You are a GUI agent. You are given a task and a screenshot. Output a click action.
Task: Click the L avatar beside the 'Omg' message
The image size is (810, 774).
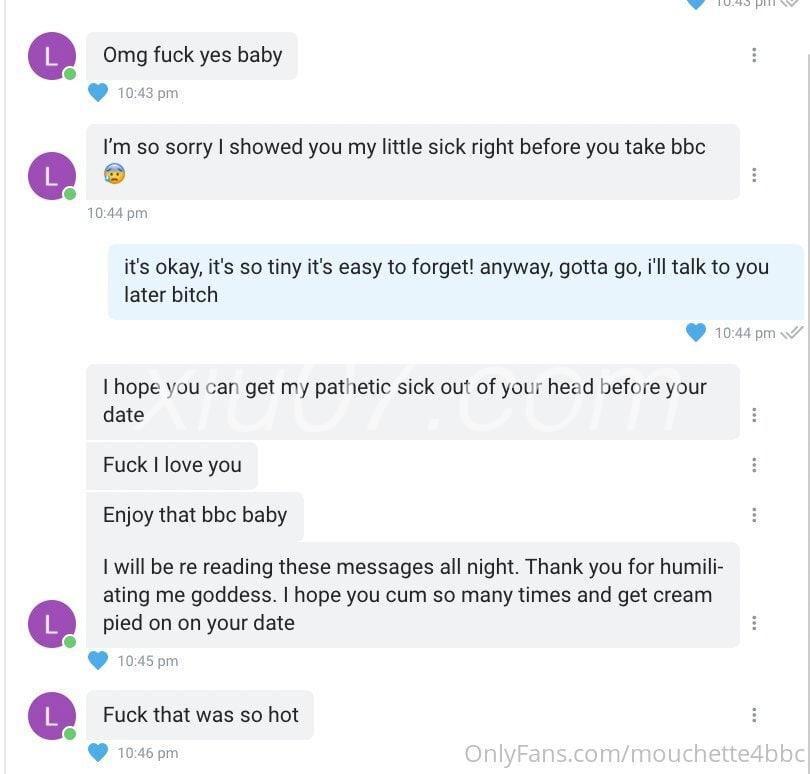click(52, 56)
